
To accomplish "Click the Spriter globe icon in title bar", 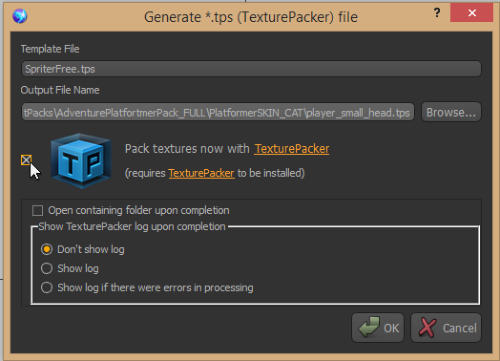I will tap(20, 16).
